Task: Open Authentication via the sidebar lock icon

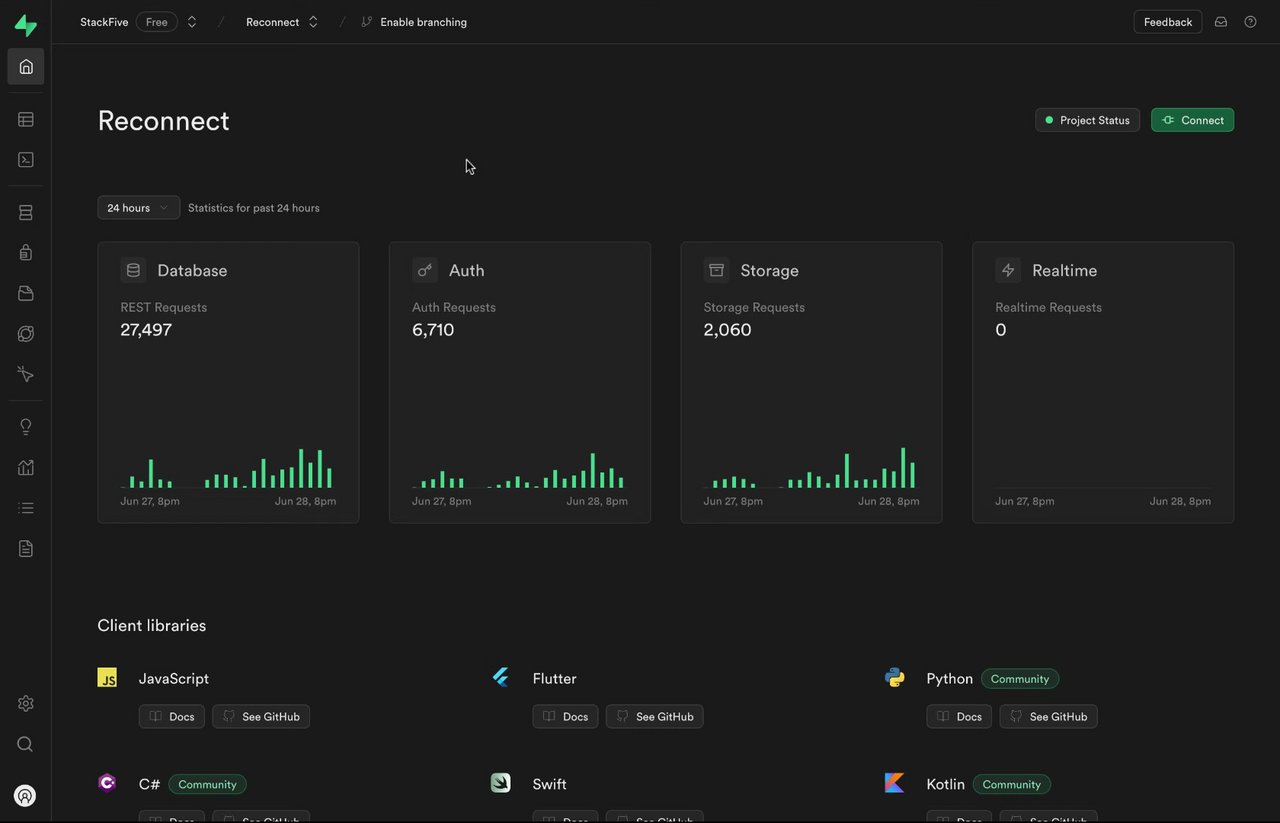Action: pos(26,253)
